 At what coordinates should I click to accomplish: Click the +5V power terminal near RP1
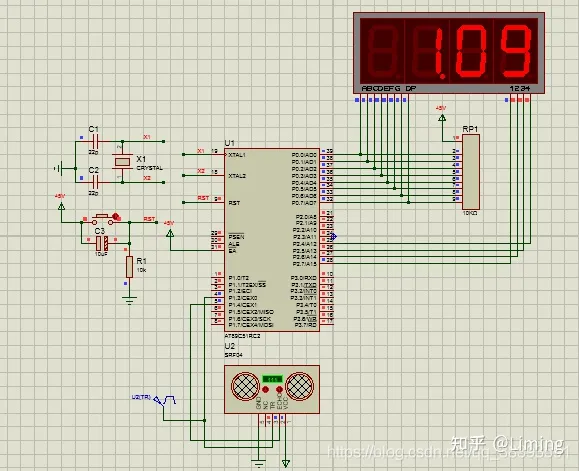point(442,118)
